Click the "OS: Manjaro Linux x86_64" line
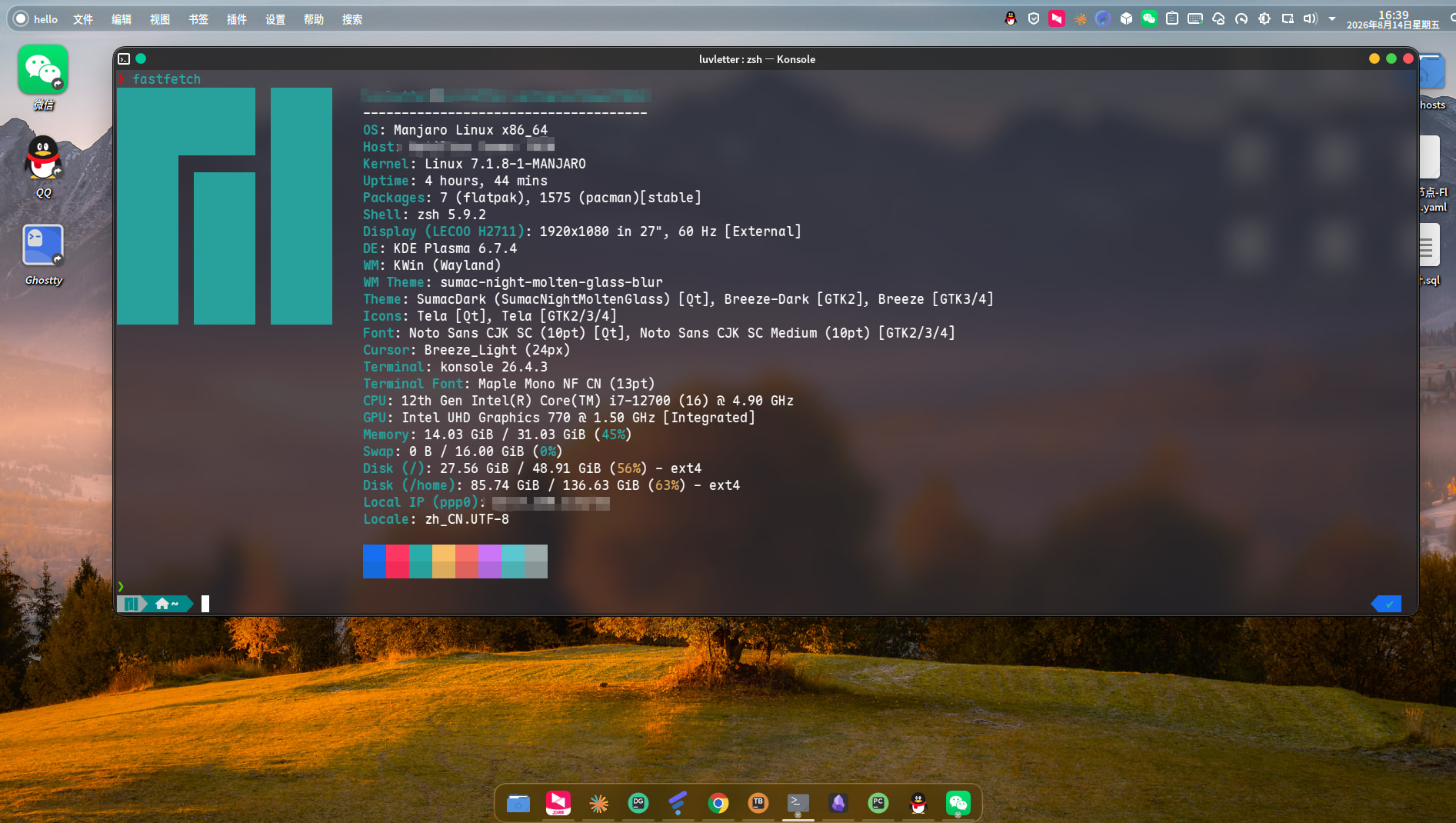Viewport: 1456px width, 823px height. (455, 130)
